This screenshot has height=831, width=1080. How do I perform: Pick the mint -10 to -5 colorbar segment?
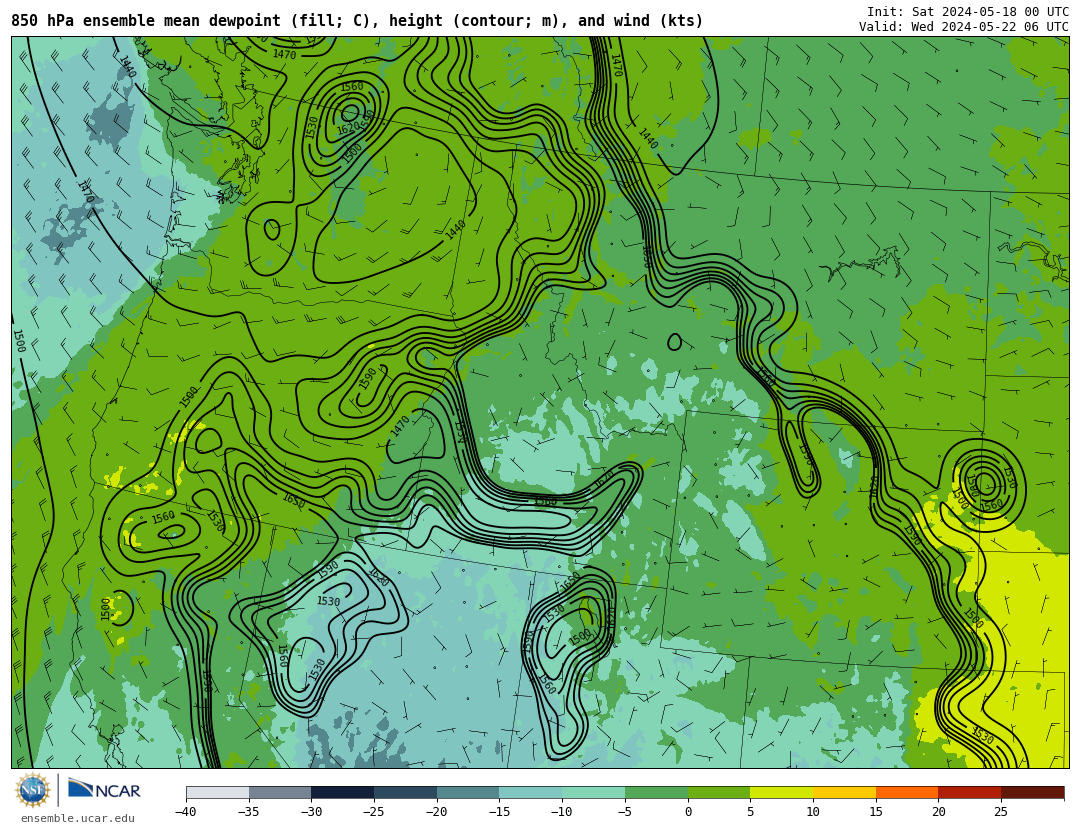[x=594, y=792]
